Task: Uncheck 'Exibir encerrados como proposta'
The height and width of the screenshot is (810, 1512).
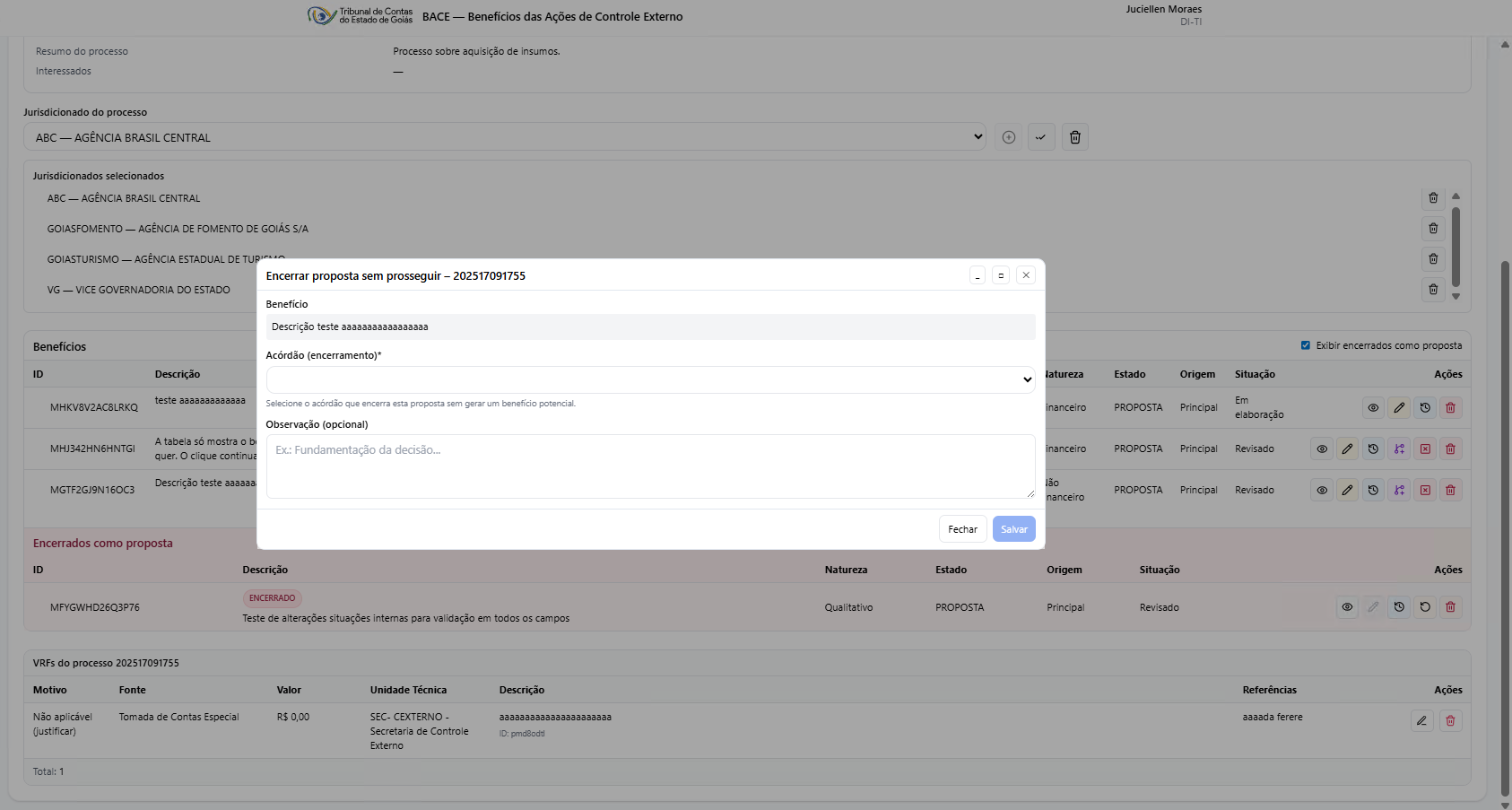Action: (x=1306, y=345)
